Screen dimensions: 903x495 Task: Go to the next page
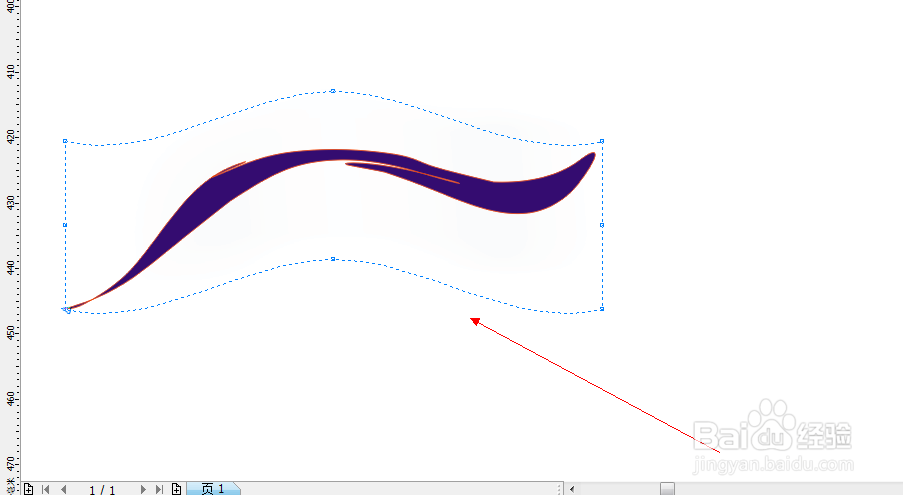(143, 489)
